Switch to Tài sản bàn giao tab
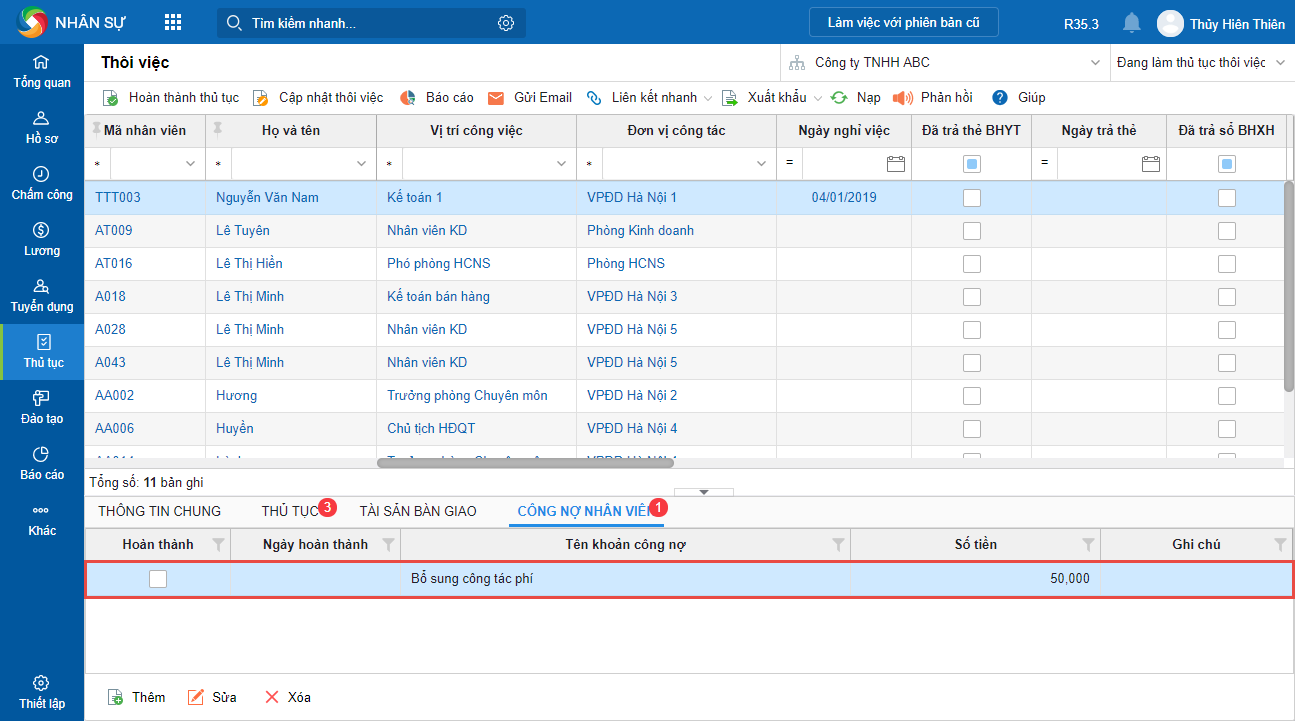Screen dimensions: 1295x721 (x=418, y=511)
